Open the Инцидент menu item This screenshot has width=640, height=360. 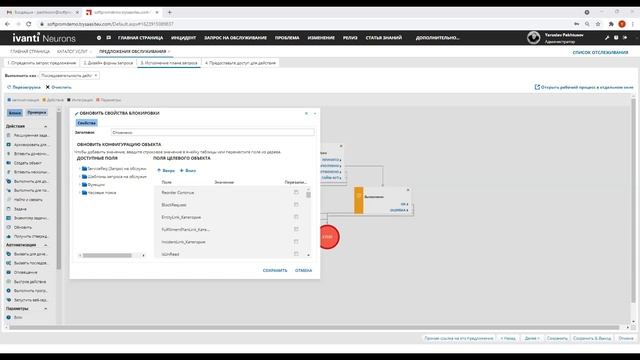click(x=183, y=38)
